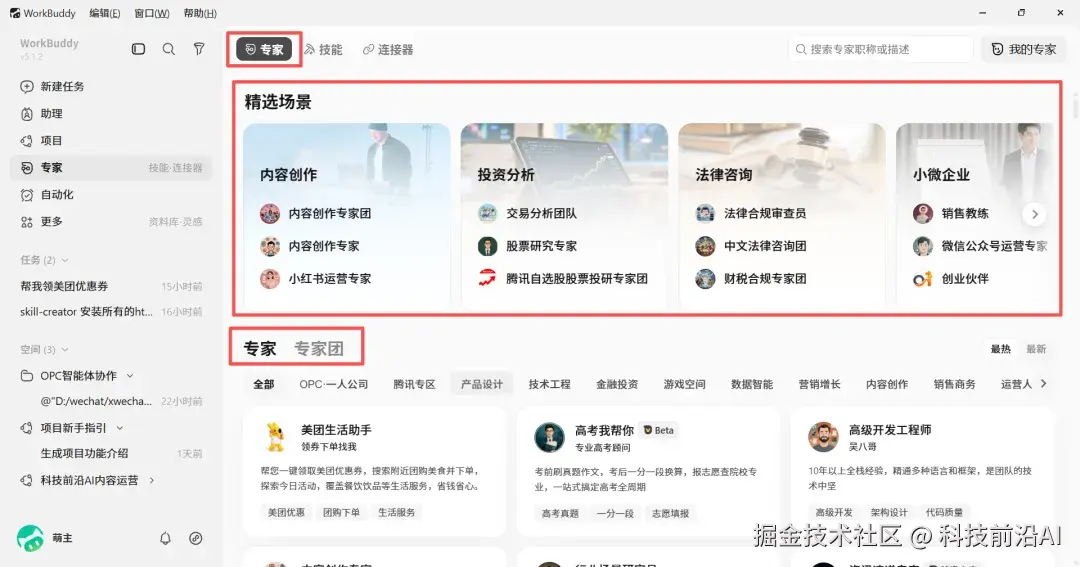The image size is (1080, 567).
Task: Show next 精选场景 cards with arrow
Action: 1035,214
